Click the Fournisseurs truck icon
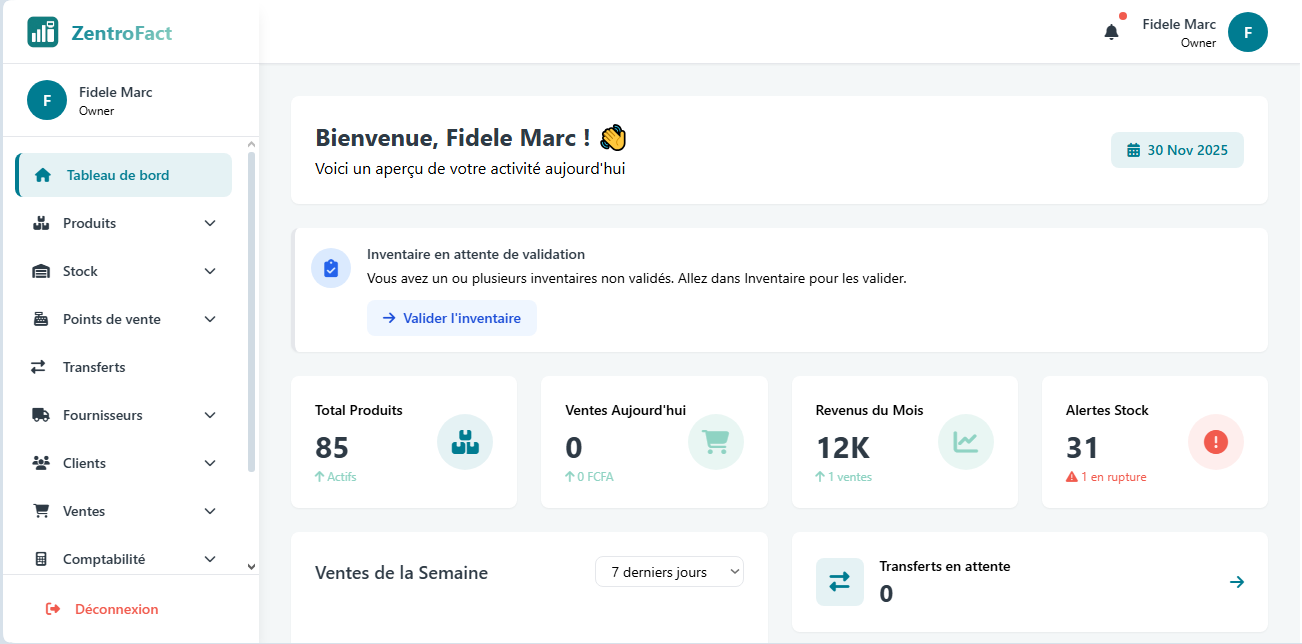Viewport: 1302px width, 644px height. click(x=41, y=415)
